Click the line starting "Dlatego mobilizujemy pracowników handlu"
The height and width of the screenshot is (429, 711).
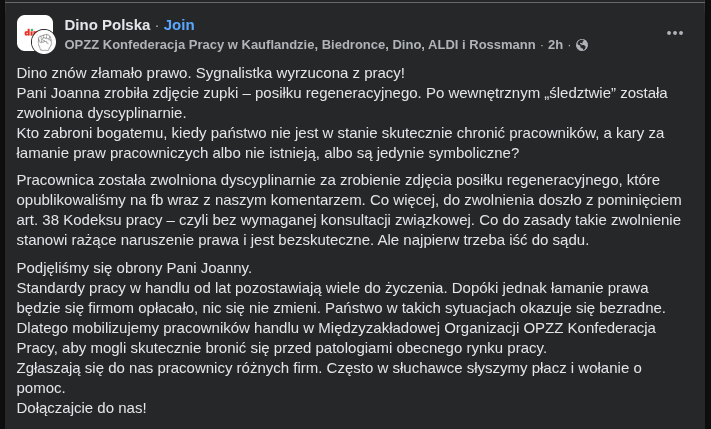(x=336, y=328)
